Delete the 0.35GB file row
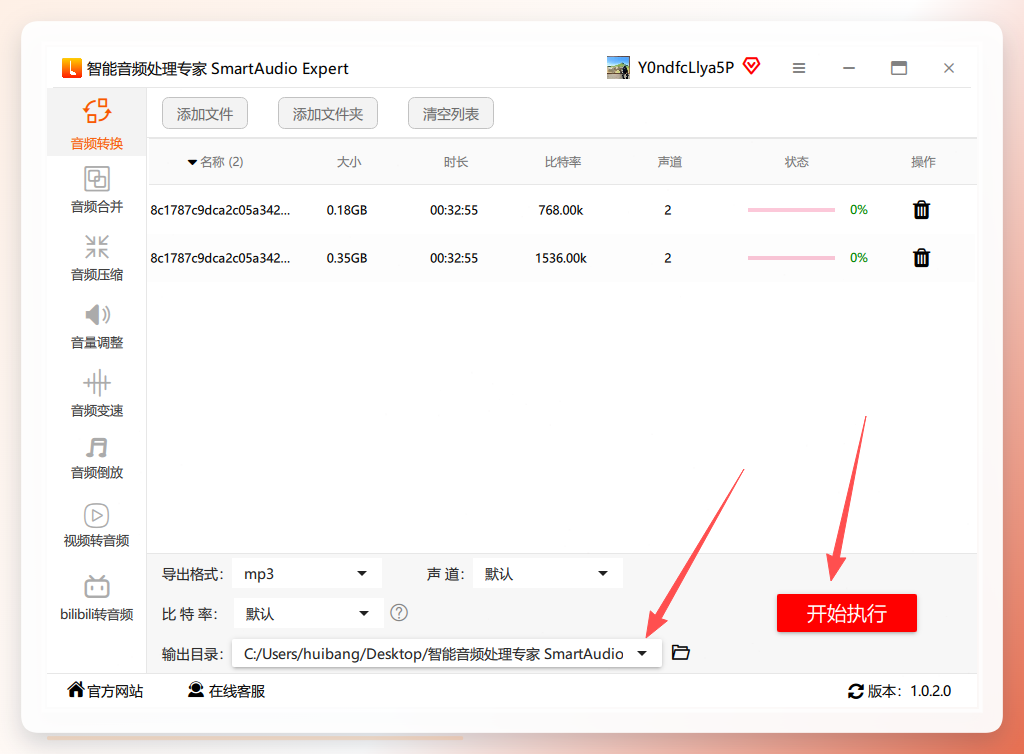Screen dimensions: 1024x754 [x=921, y=258]
